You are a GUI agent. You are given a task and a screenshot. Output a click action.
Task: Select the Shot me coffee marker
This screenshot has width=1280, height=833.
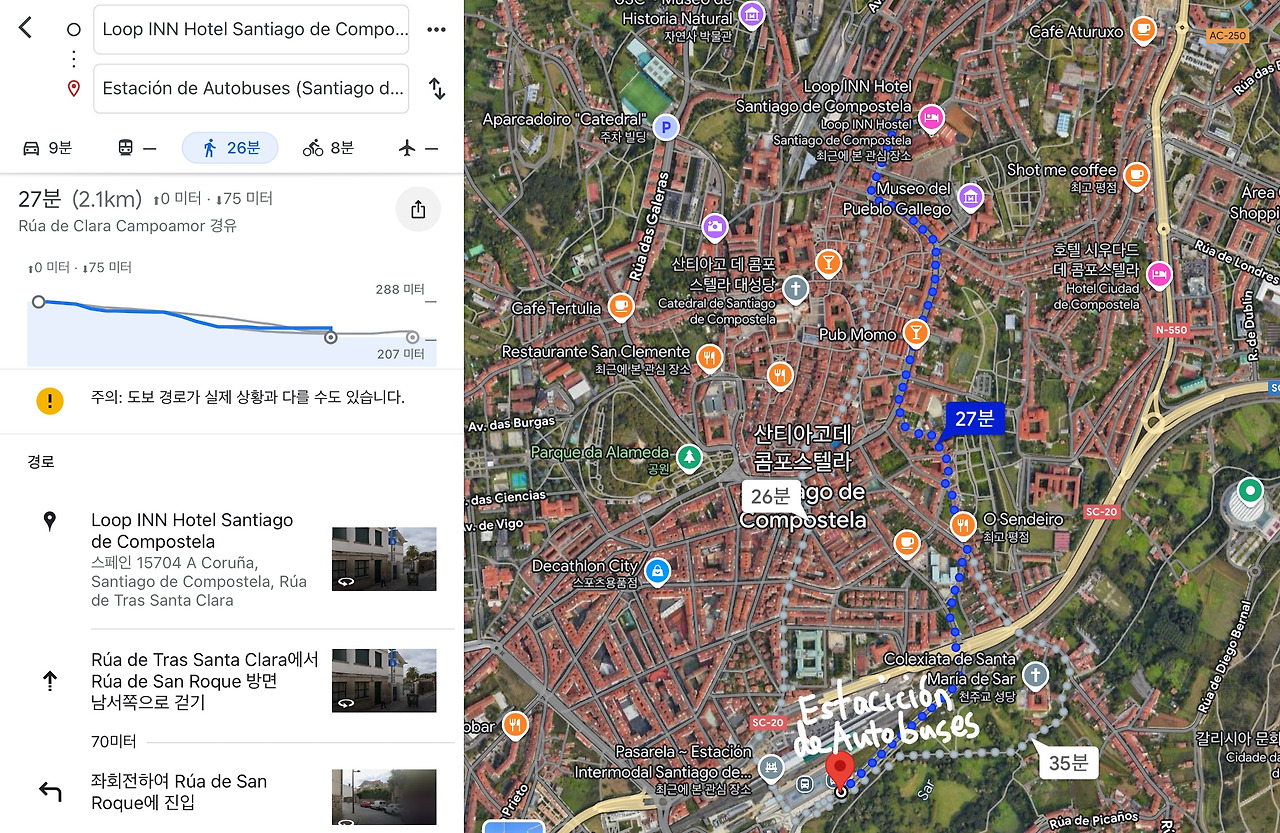click(1136, 176)
